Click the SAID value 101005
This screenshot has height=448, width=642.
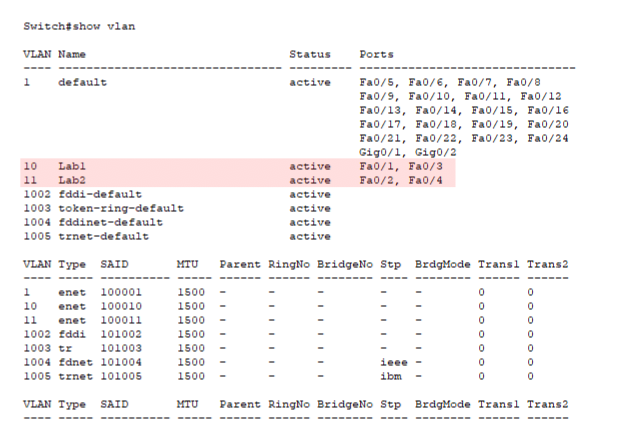coord(121,376)
